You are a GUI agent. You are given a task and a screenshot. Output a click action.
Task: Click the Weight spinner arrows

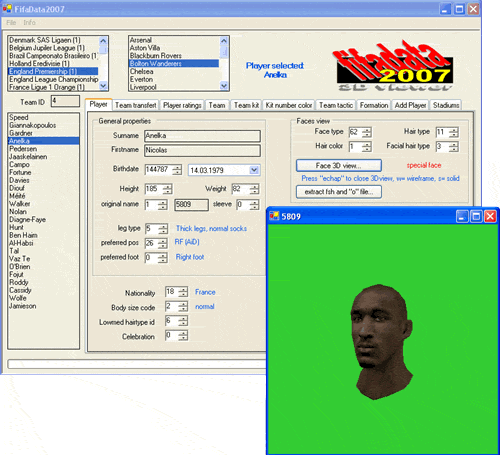coord(254,189)
